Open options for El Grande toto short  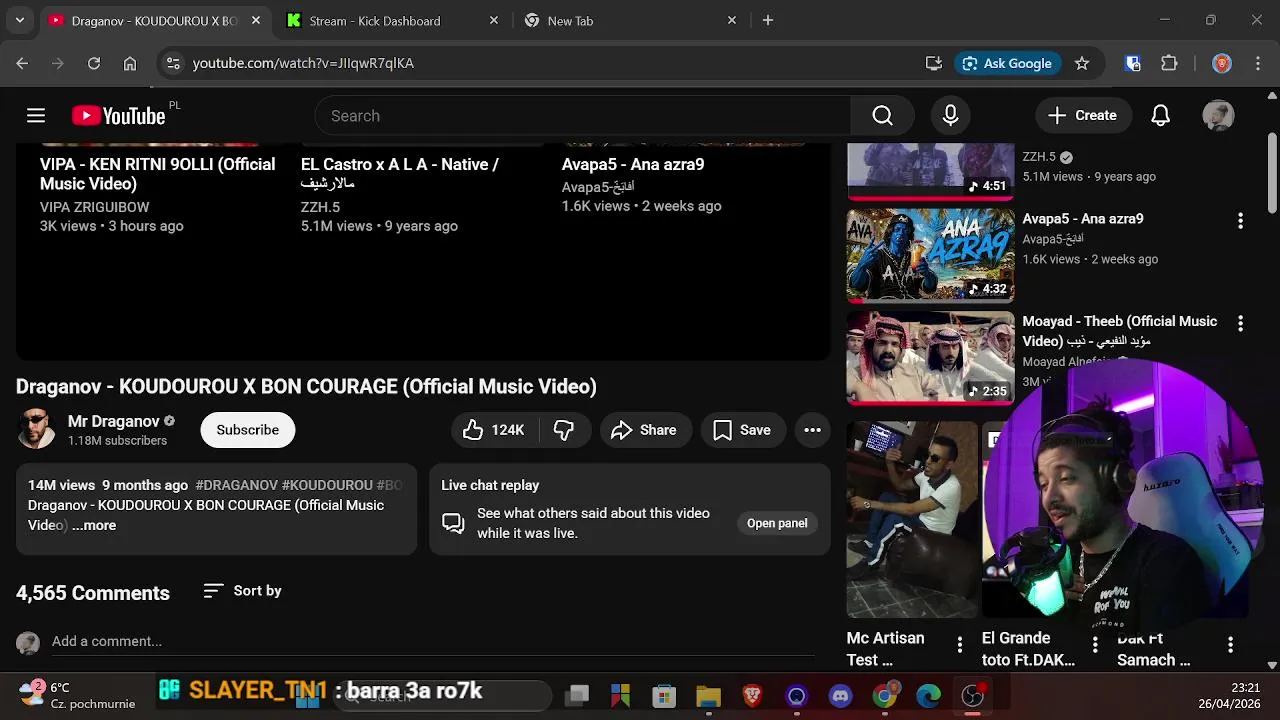pyautogui.click(x=1095, y=645)
